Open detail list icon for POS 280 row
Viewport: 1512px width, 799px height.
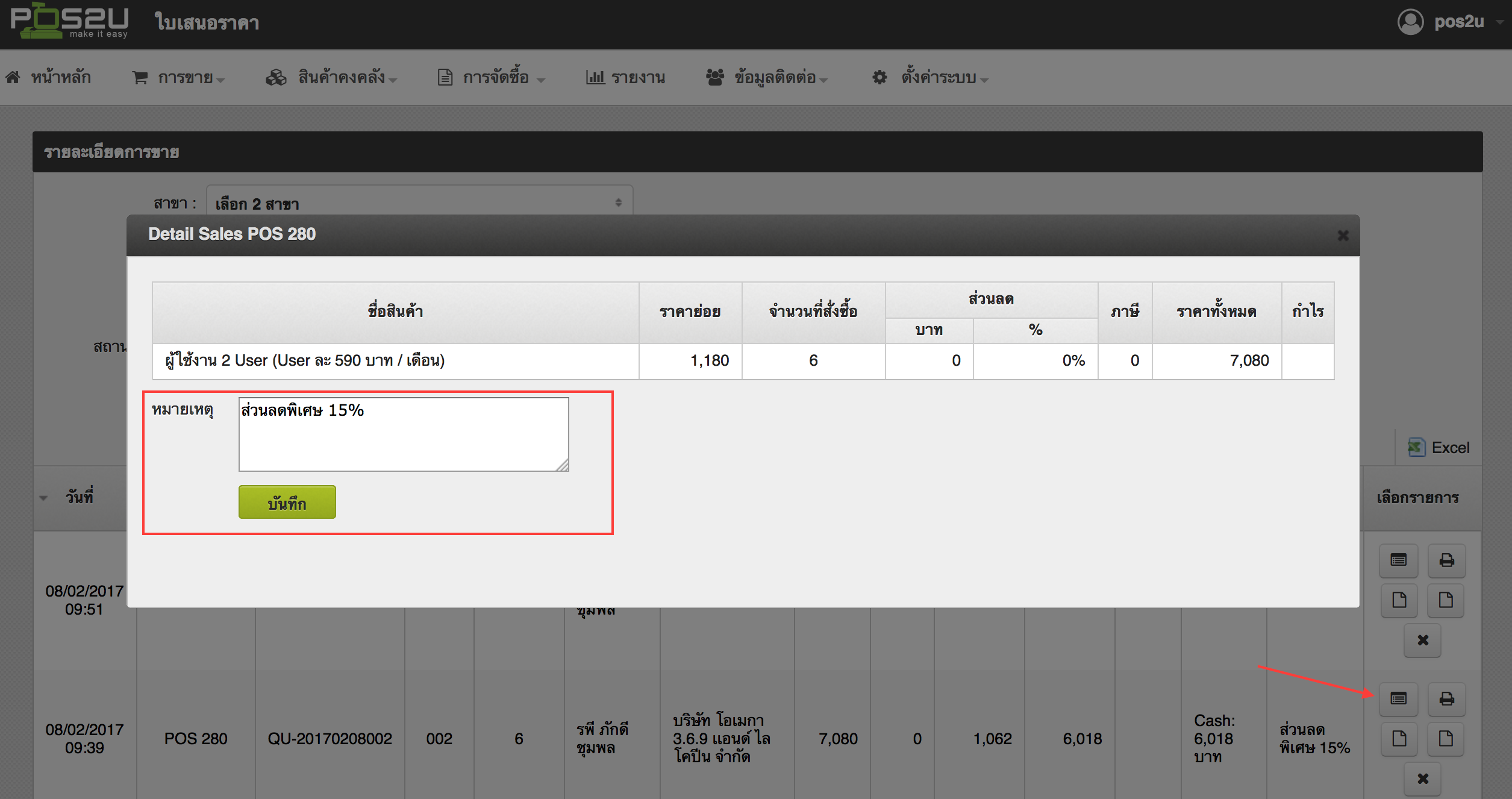tap(1399, 699)
